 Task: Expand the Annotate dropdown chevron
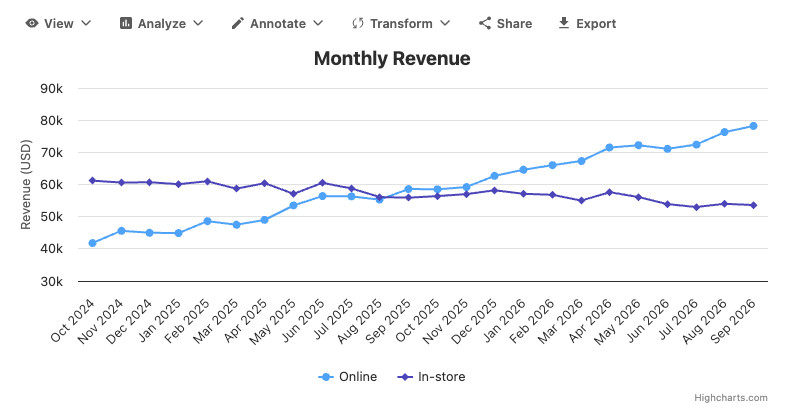point(318,23)
